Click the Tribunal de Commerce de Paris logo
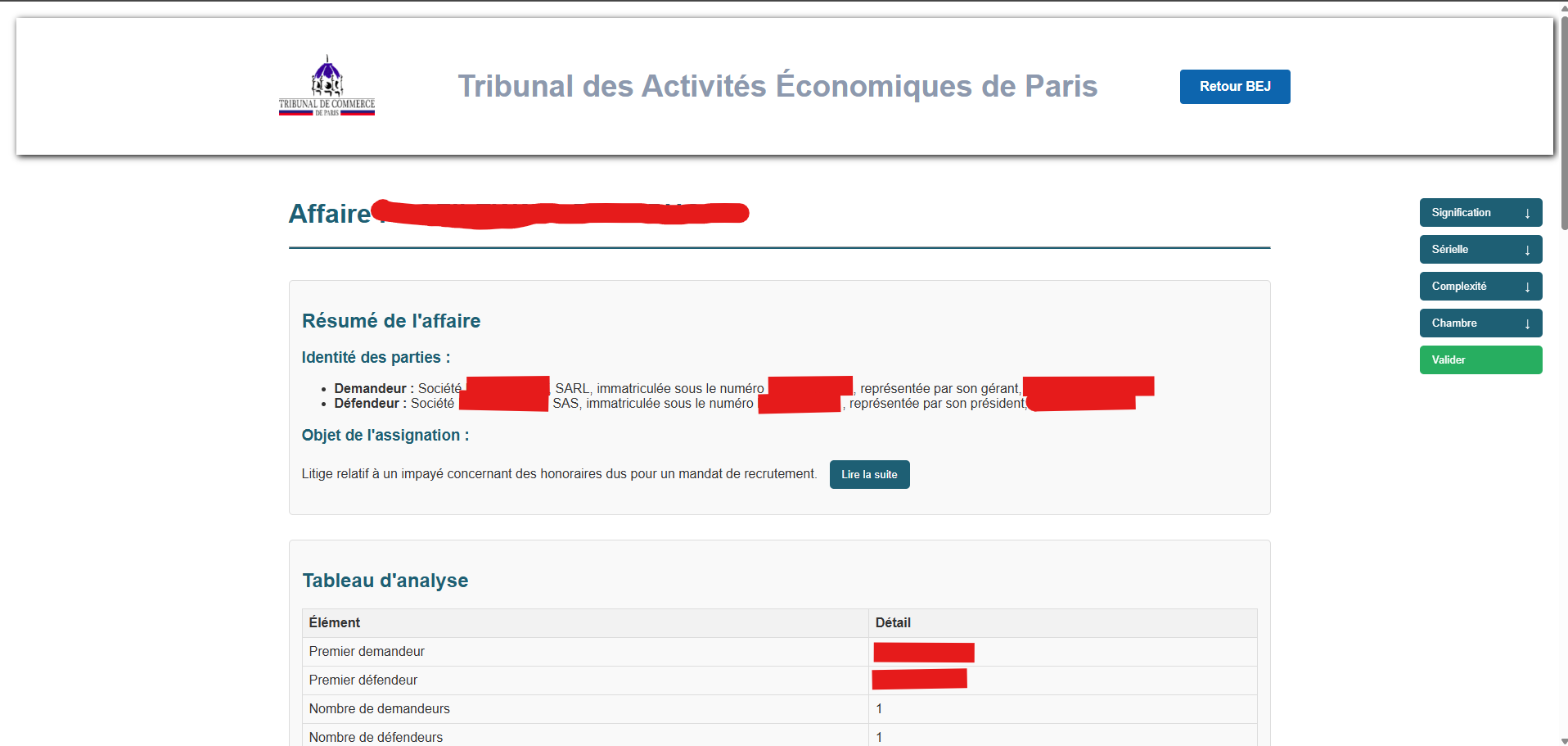 pos(327,86)
